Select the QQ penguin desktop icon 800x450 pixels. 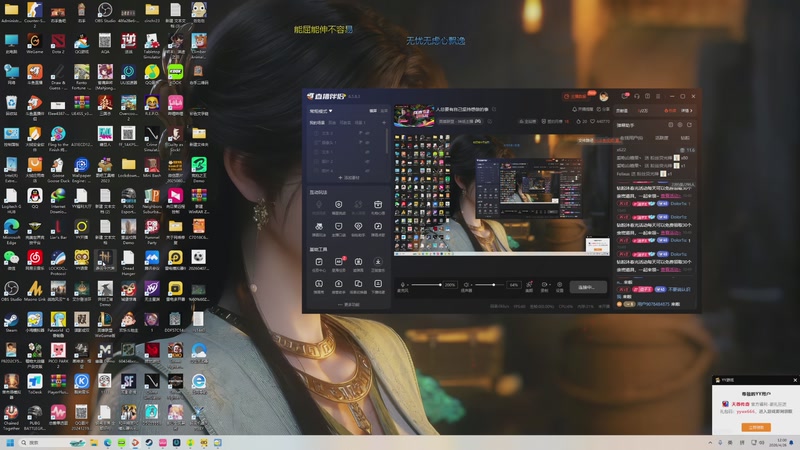pyautogui.click(x=34, y=198)
